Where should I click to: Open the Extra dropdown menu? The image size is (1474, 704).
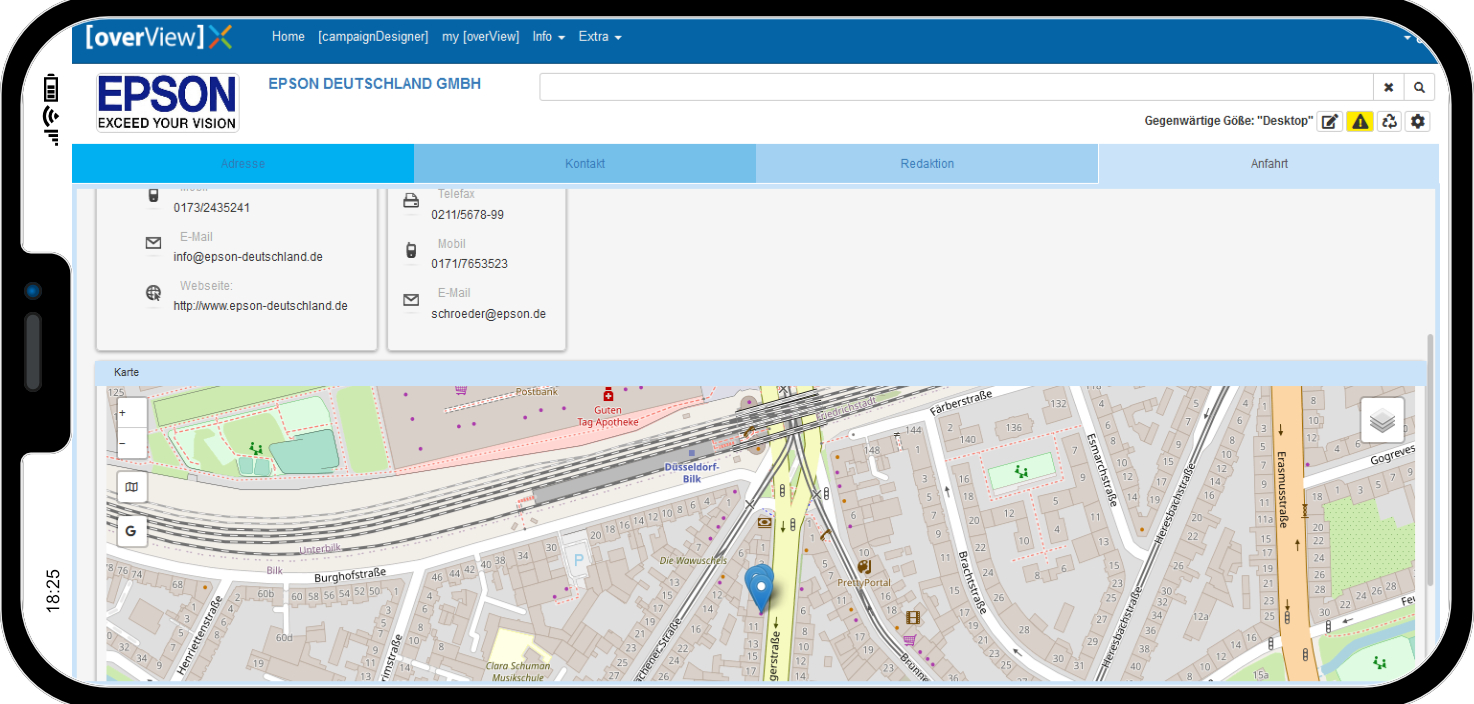pos(600,36)
